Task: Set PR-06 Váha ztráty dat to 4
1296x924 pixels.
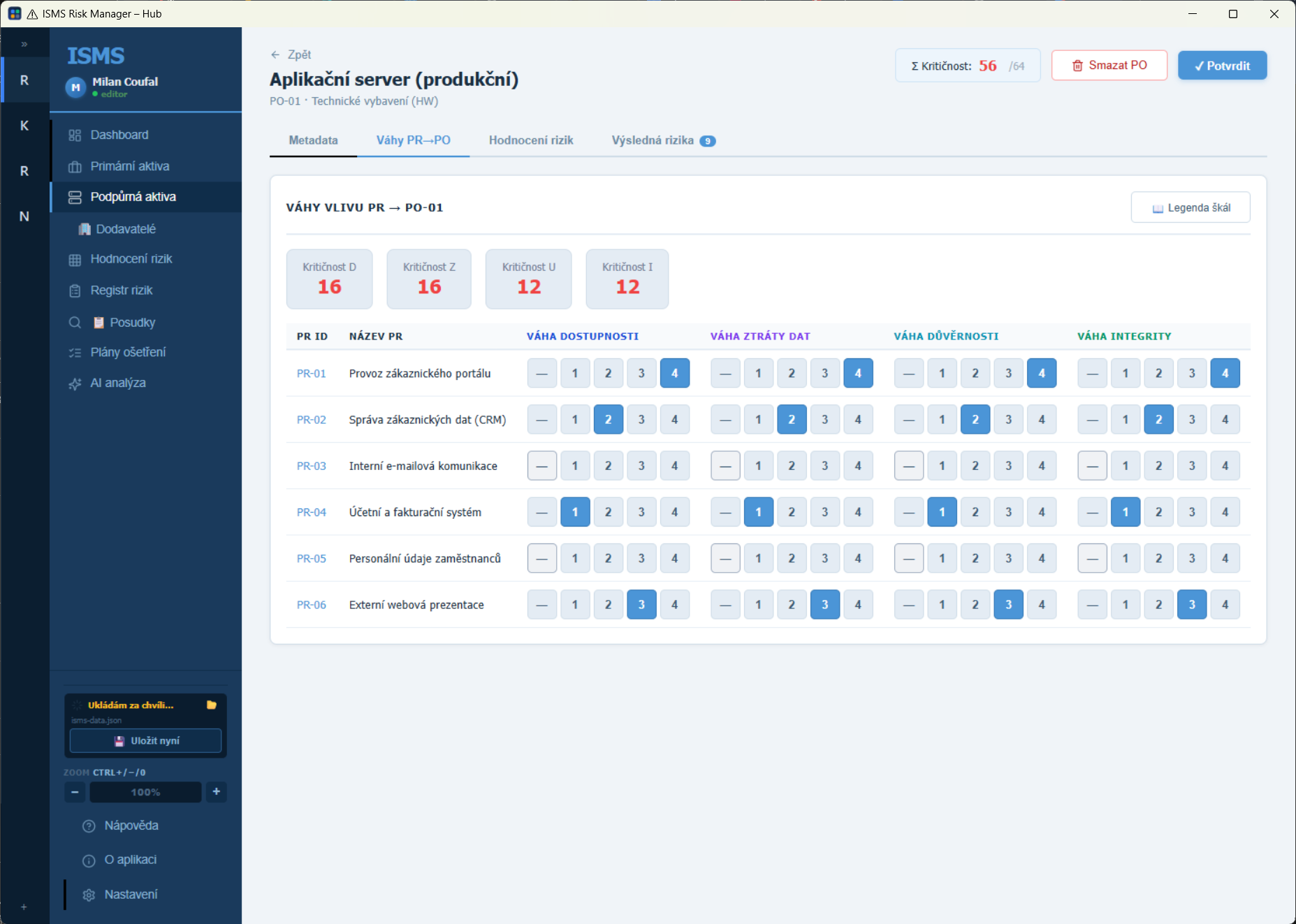Action: coord(858,605)
